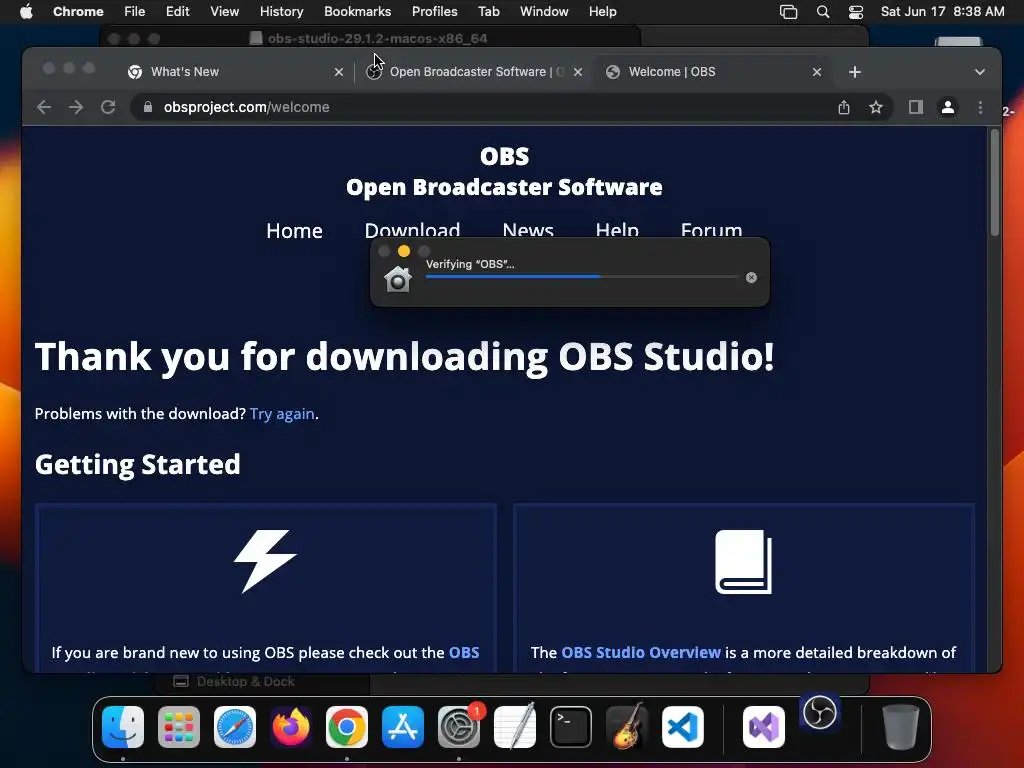Image resolution: width=1024 pixels, height=768 pixels.
Task: Expand the tab search chevron
Action: point(980,72)
